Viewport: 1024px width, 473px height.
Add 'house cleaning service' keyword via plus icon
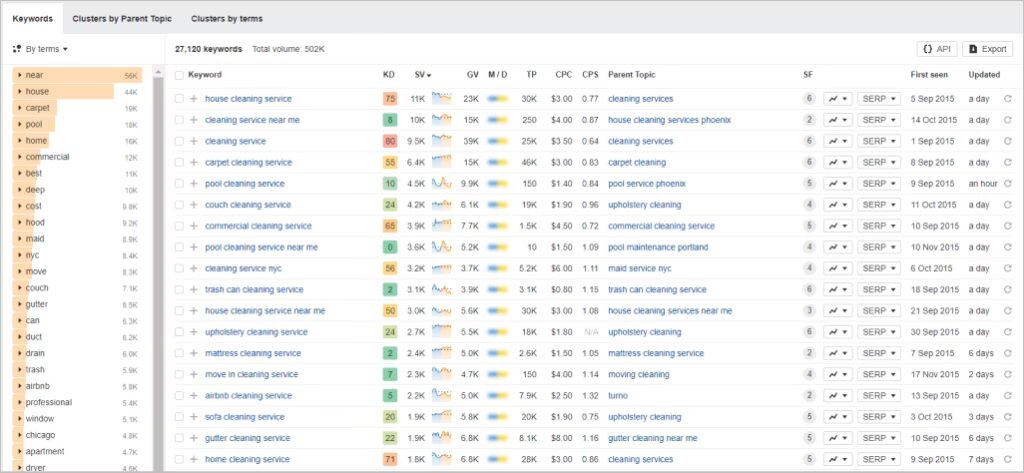pos(193,99)
